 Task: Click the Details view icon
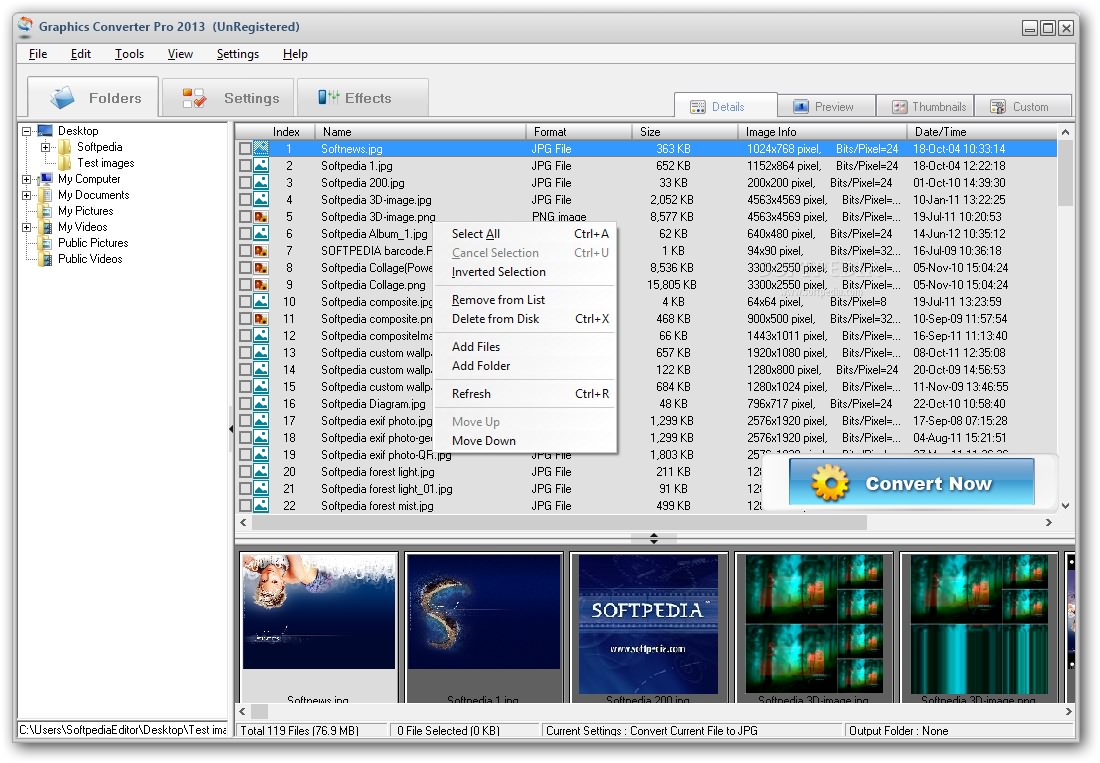[697, 107]
